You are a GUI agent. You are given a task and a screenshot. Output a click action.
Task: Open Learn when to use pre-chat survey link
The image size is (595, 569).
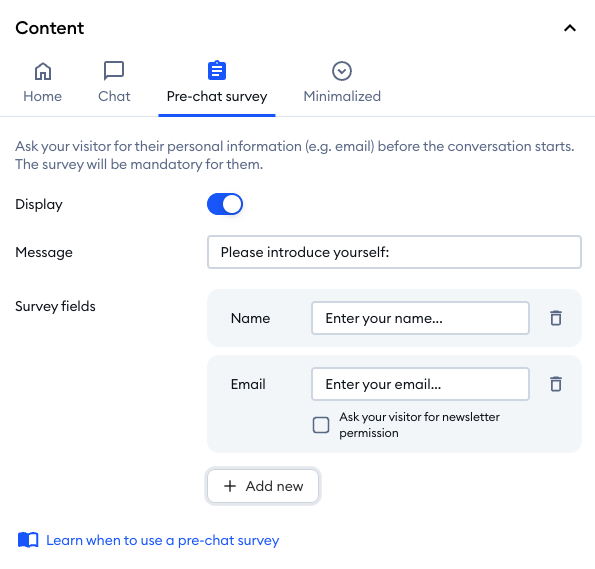coord(162,540)
